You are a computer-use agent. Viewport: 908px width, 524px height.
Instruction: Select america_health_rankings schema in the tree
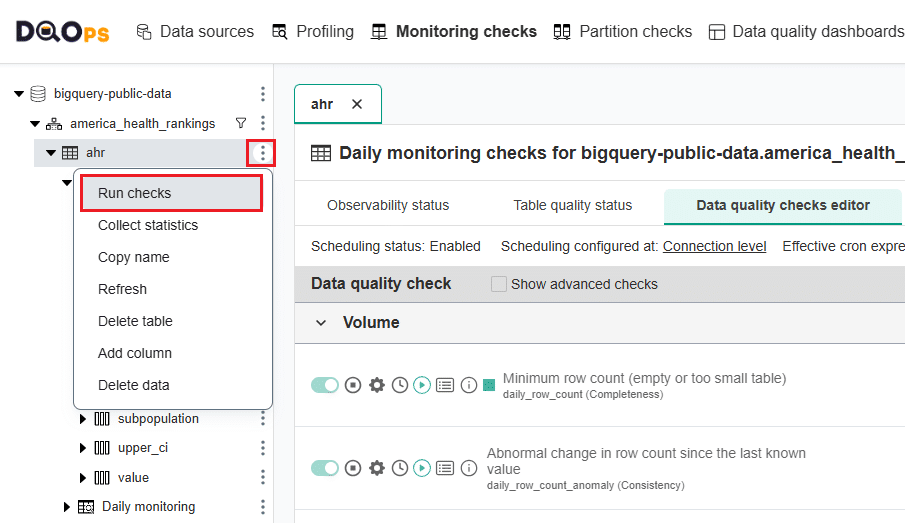tap(142, 124)
